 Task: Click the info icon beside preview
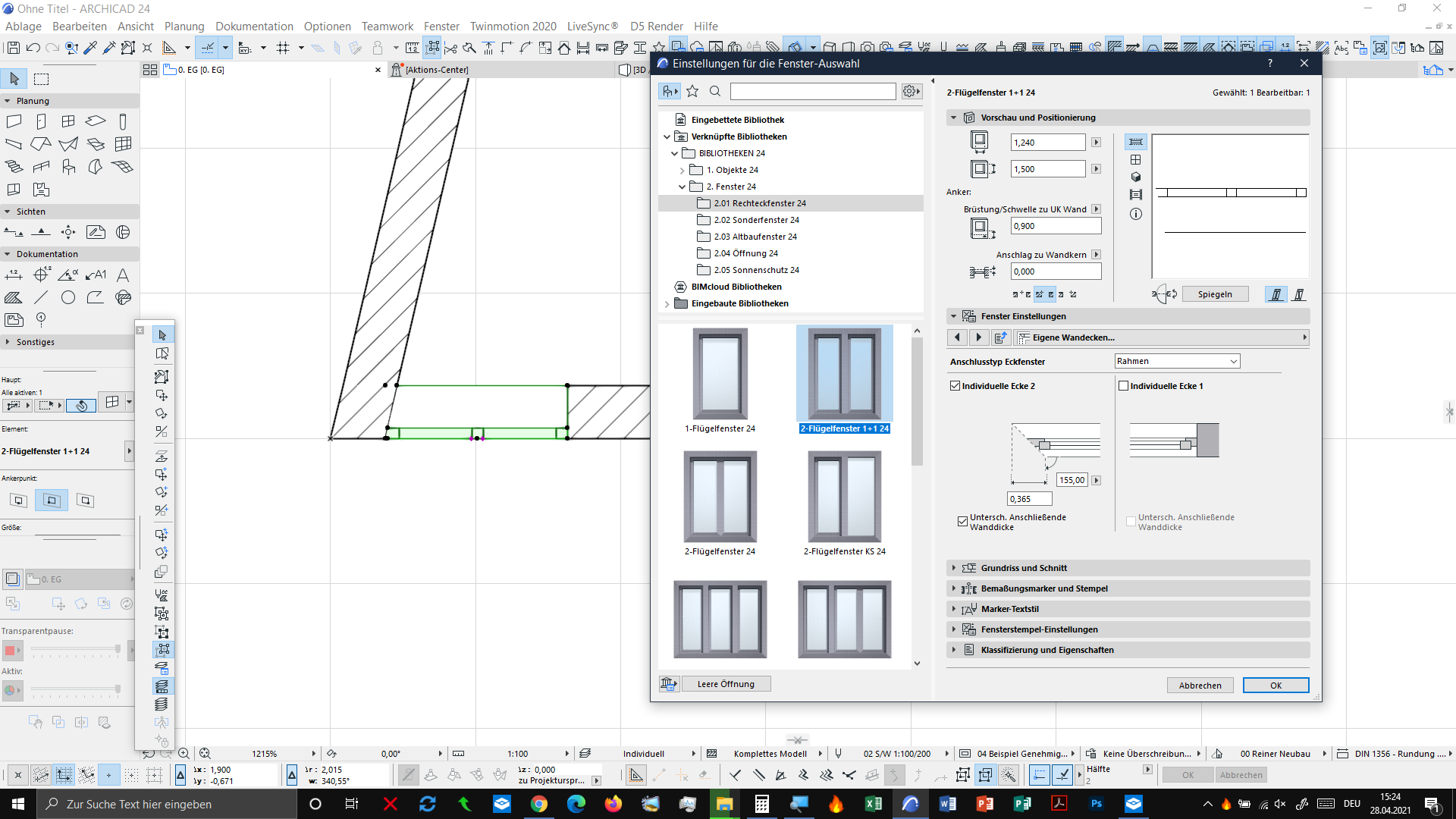(x=1135, y=215)
